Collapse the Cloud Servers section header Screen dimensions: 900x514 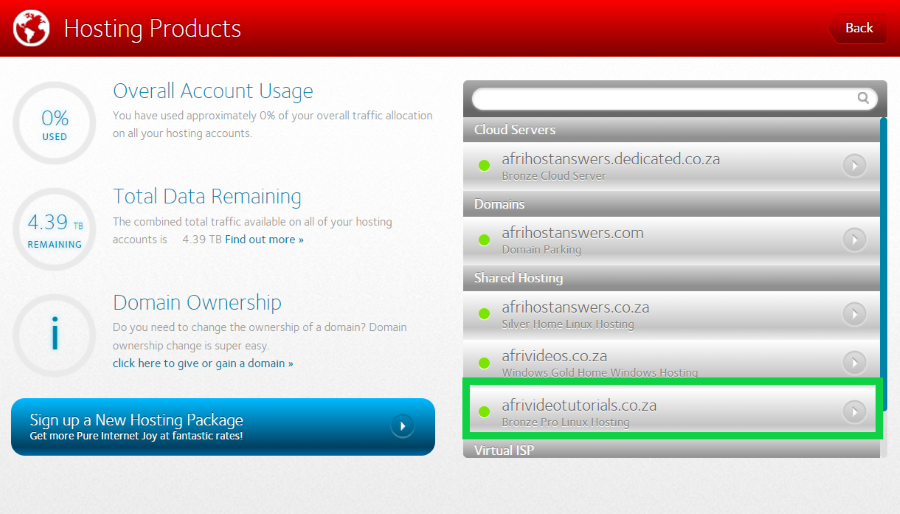click(x=670, y=130)
